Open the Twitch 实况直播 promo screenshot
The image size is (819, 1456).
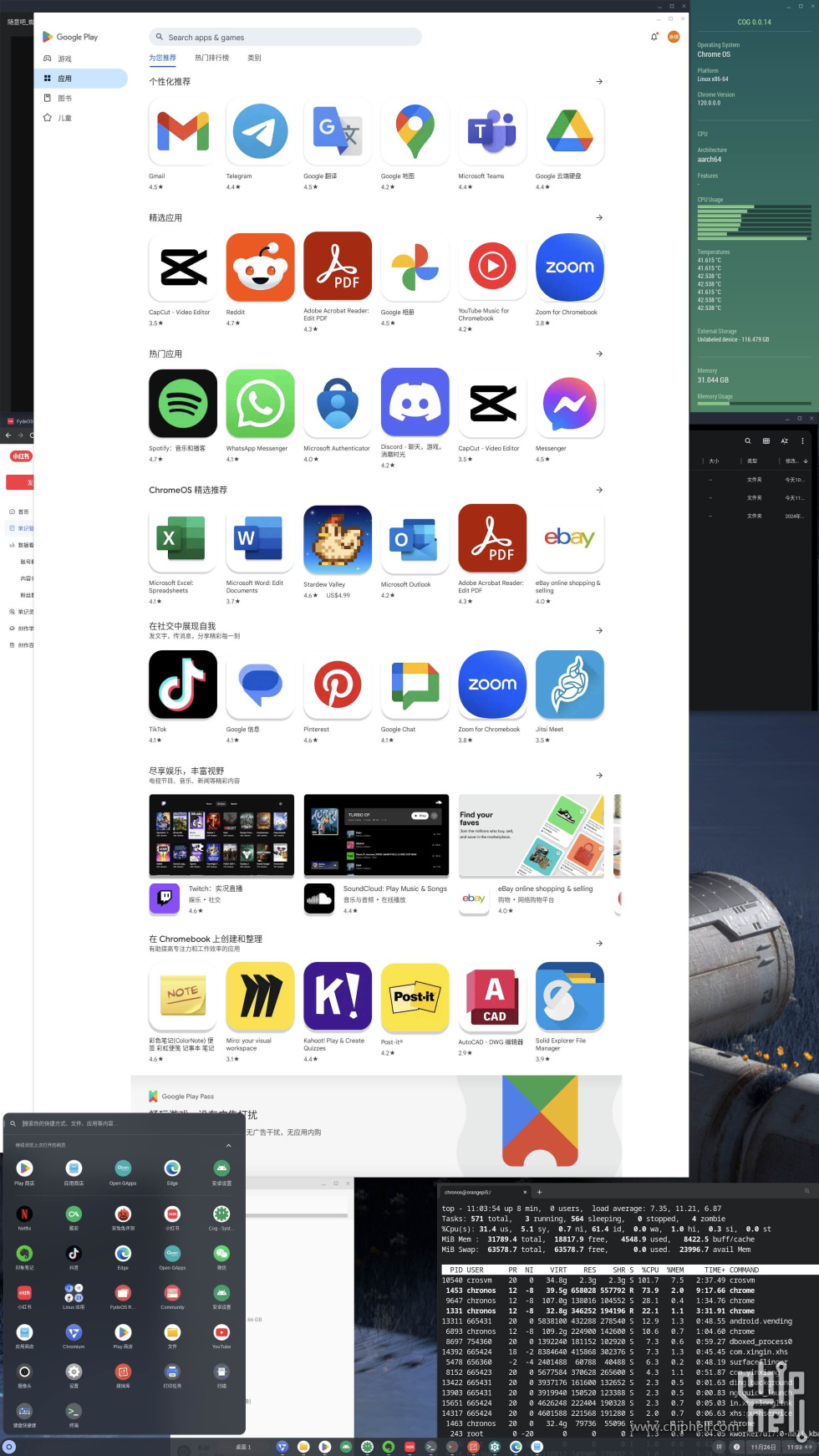[x=221, y=835]
